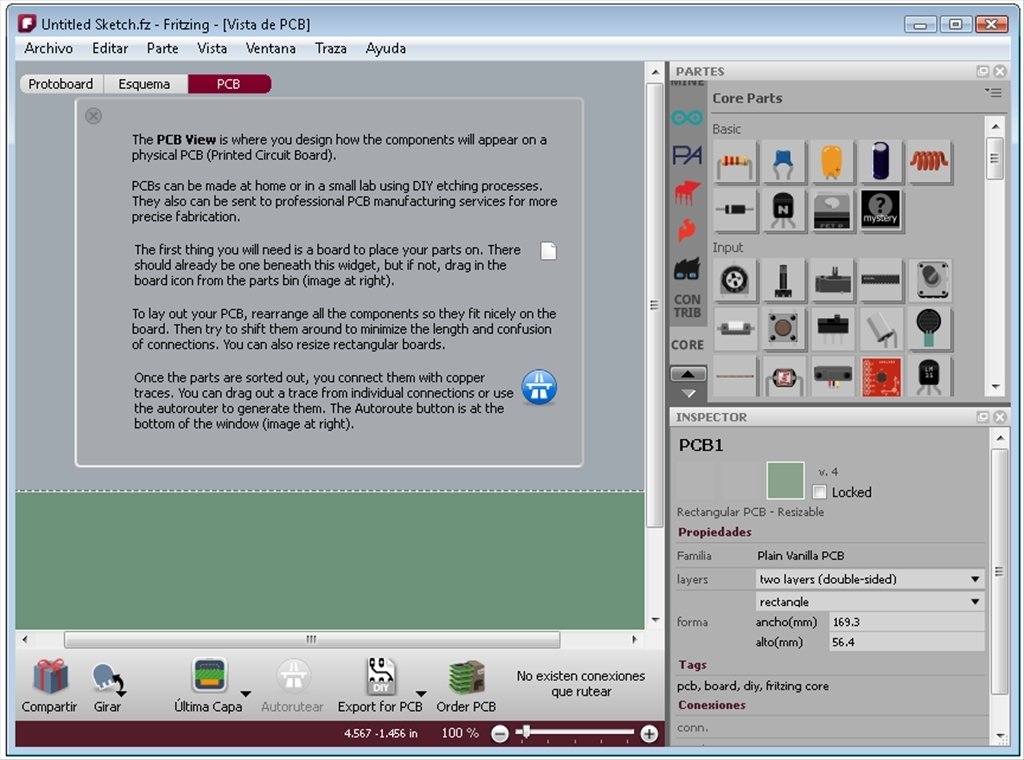Select the round force sensor part
The image size is (1024, 760).
coord(929,328)
